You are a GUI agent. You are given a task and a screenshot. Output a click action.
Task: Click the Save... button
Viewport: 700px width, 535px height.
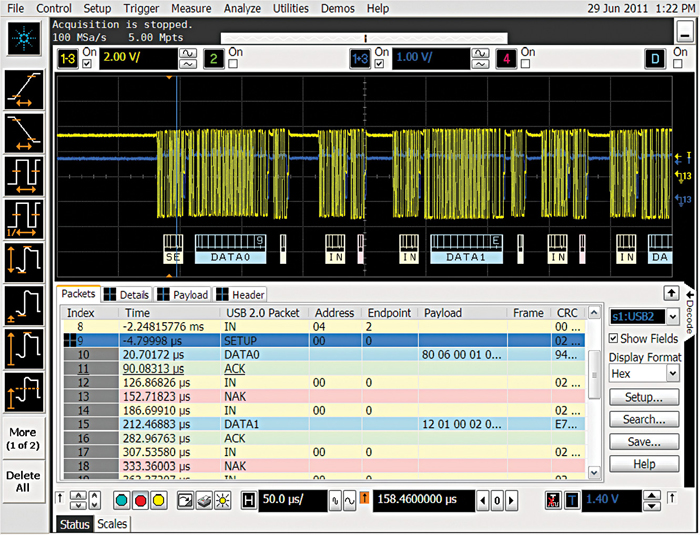pos(644,442)
